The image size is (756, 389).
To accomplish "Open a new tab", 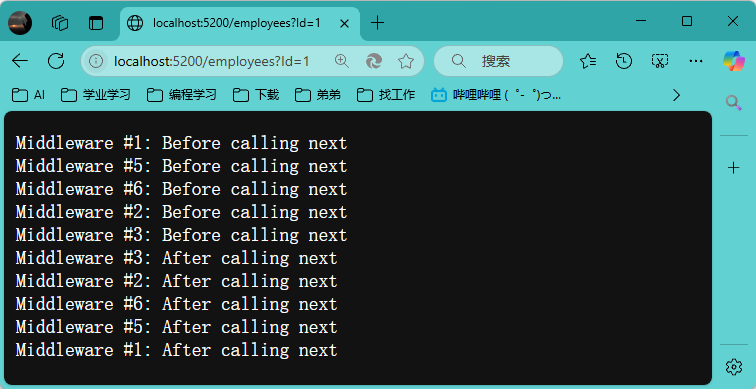I will point(378,23).
